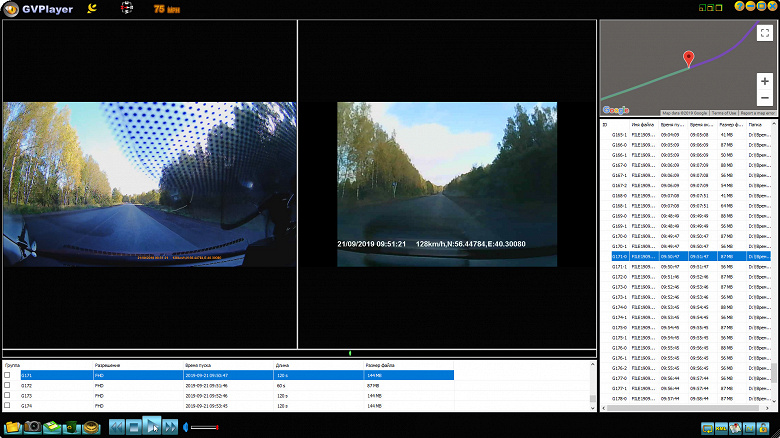Play the selected video
Screen dimensions: 780x438
click(152, 426)
